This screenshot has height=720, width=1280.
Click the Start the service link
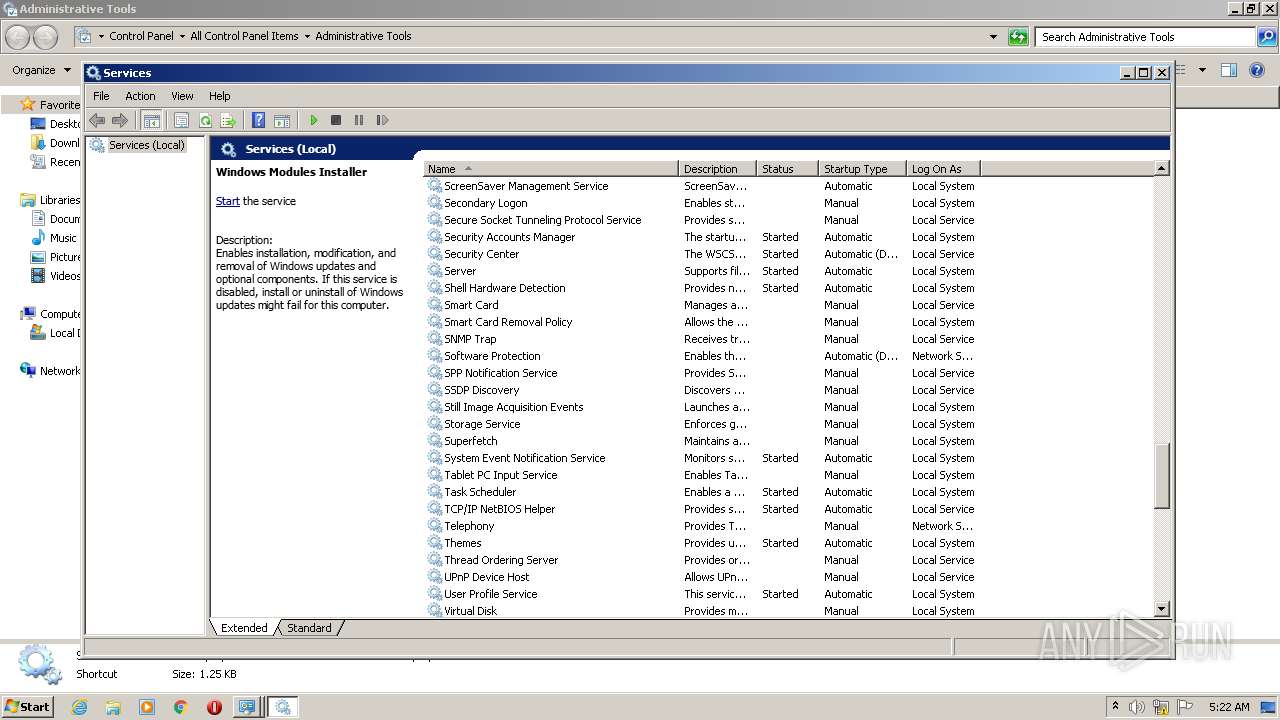[228, 201]
